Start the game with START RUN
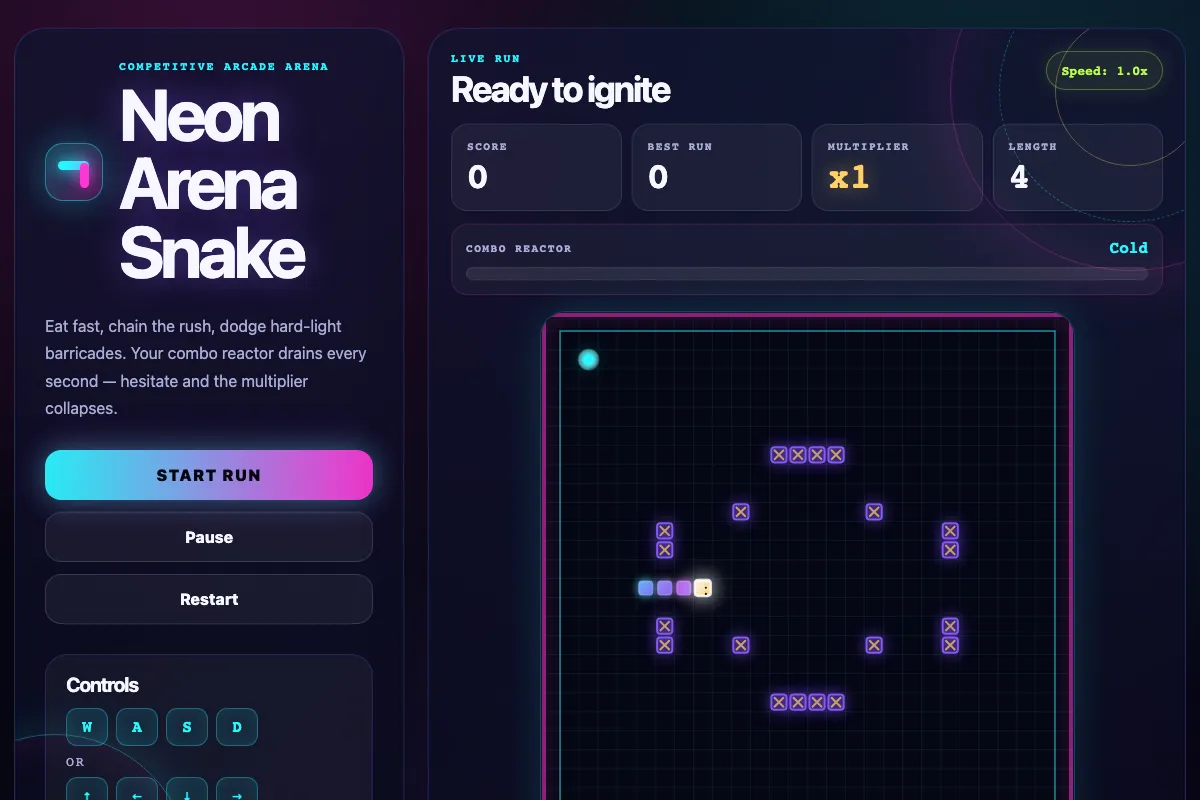The height and width of the screenshot is (800, 1200). (x=209, y=475)
